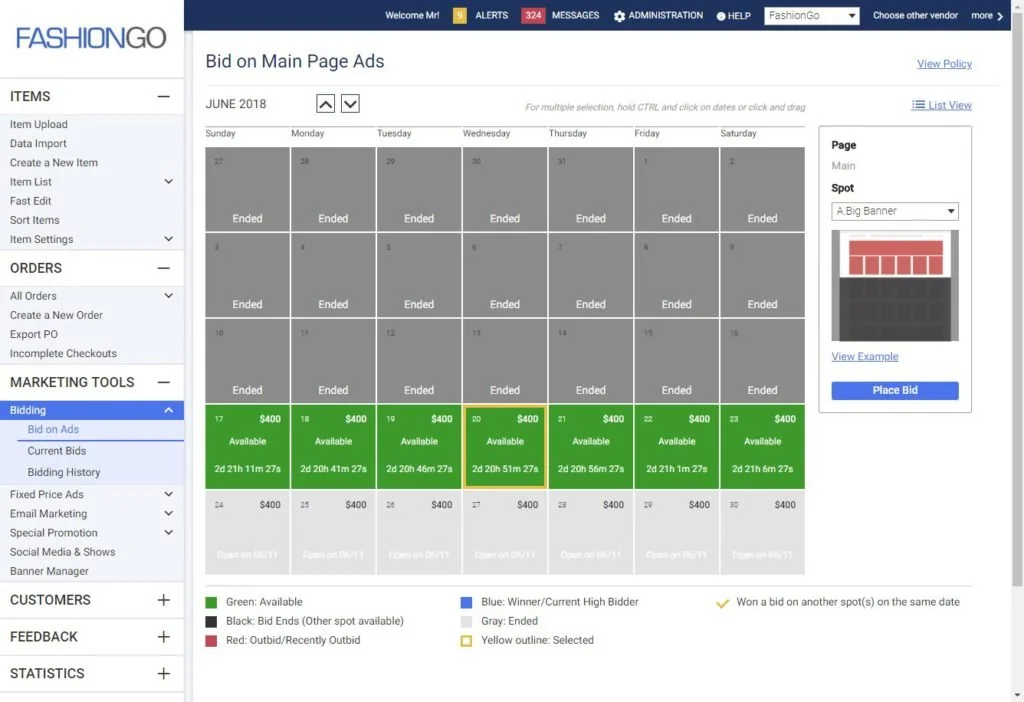Viewport: 1024px width, 702px height.
Task: Select Bid on Ads
Action: click(x=53, y=429)
